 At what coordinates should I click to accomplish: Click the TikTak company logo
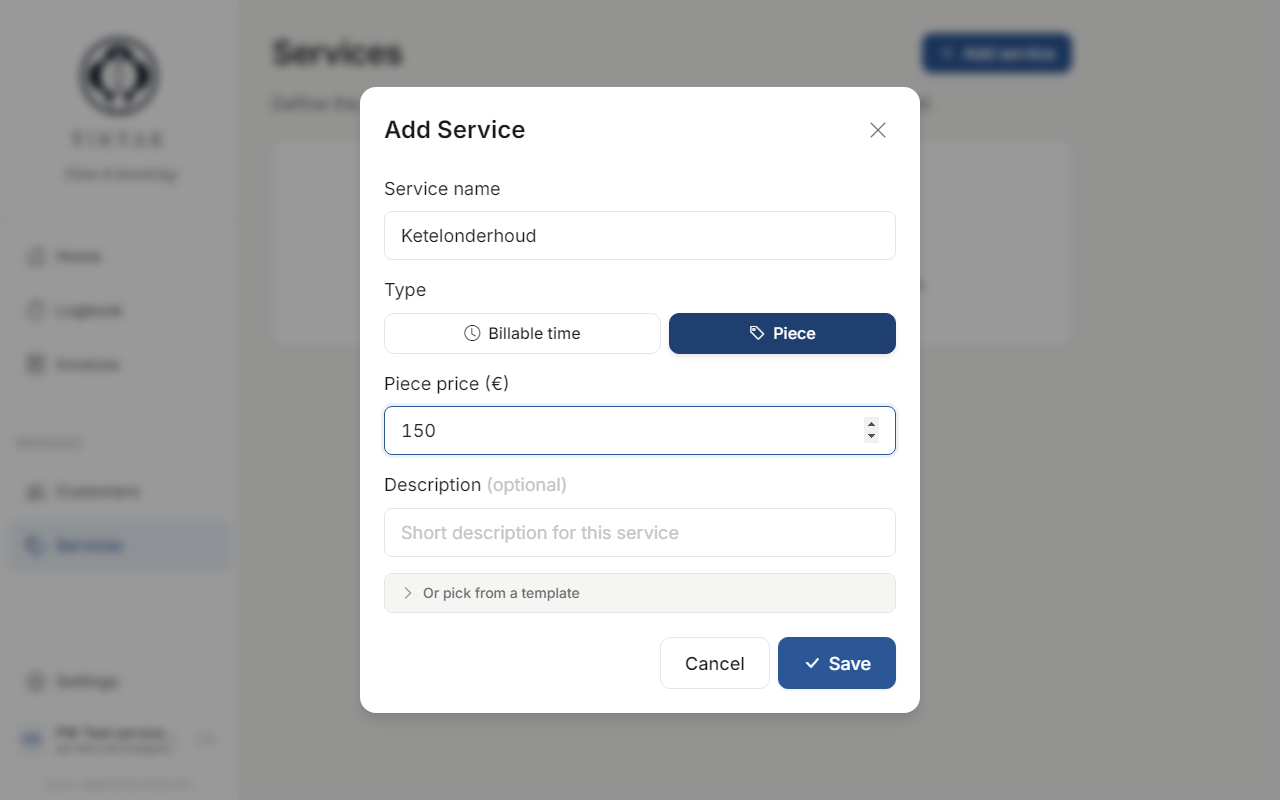point(118,76)
